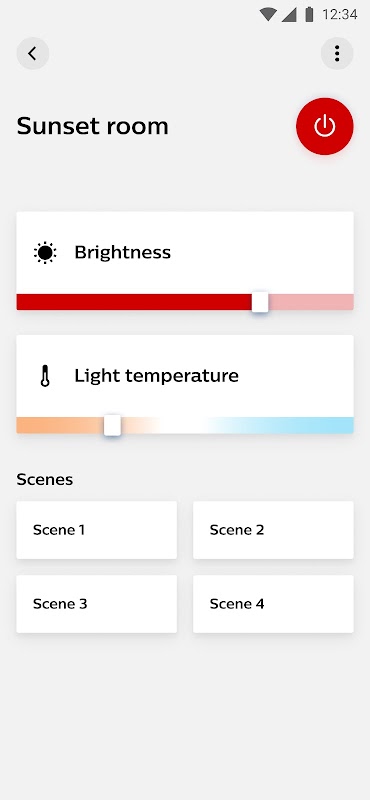Activate Scene 3
Image resolution: width=370 pixels, height=800 pixels.
pos(96,604)
